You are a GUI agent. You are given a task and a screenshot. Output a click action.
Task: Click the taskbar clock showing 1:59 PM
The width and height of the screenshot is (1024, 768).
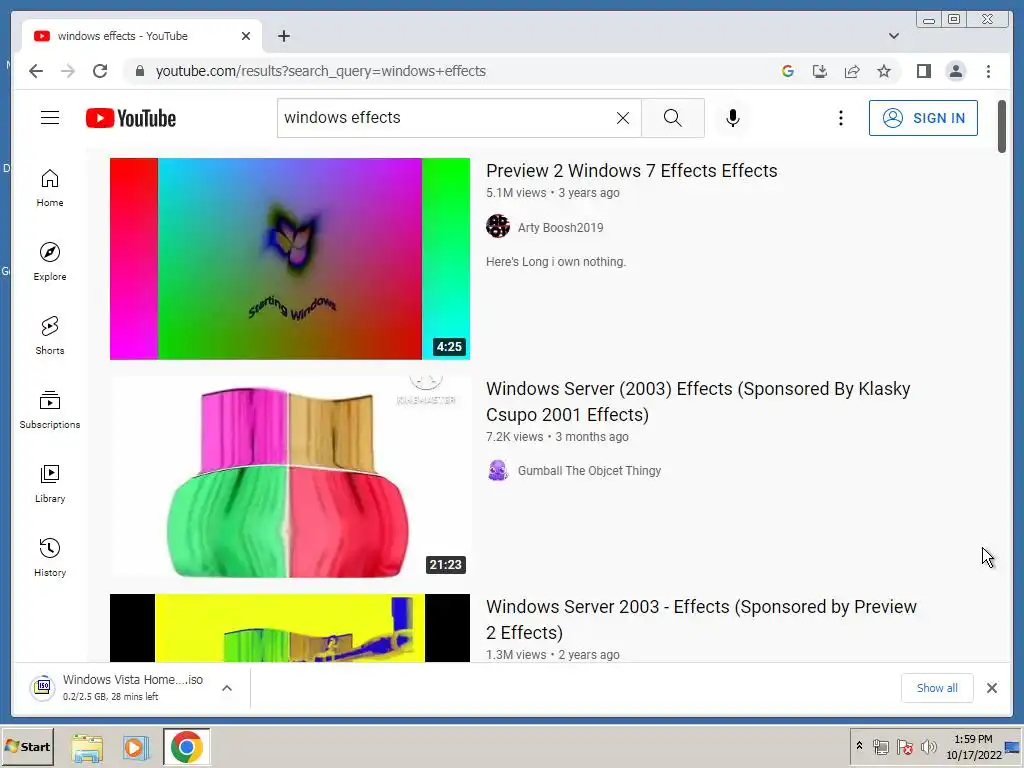(973, 746)
